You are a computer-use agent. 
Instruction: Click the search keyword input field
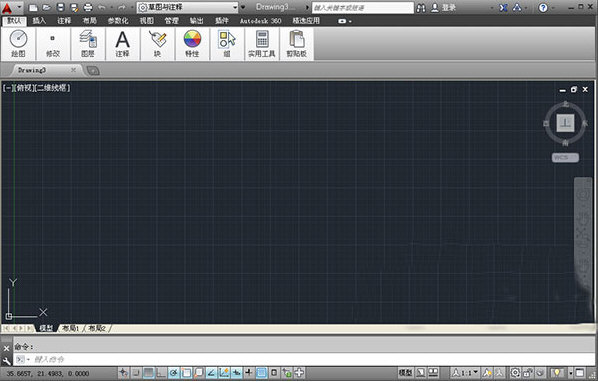(362, 8)
